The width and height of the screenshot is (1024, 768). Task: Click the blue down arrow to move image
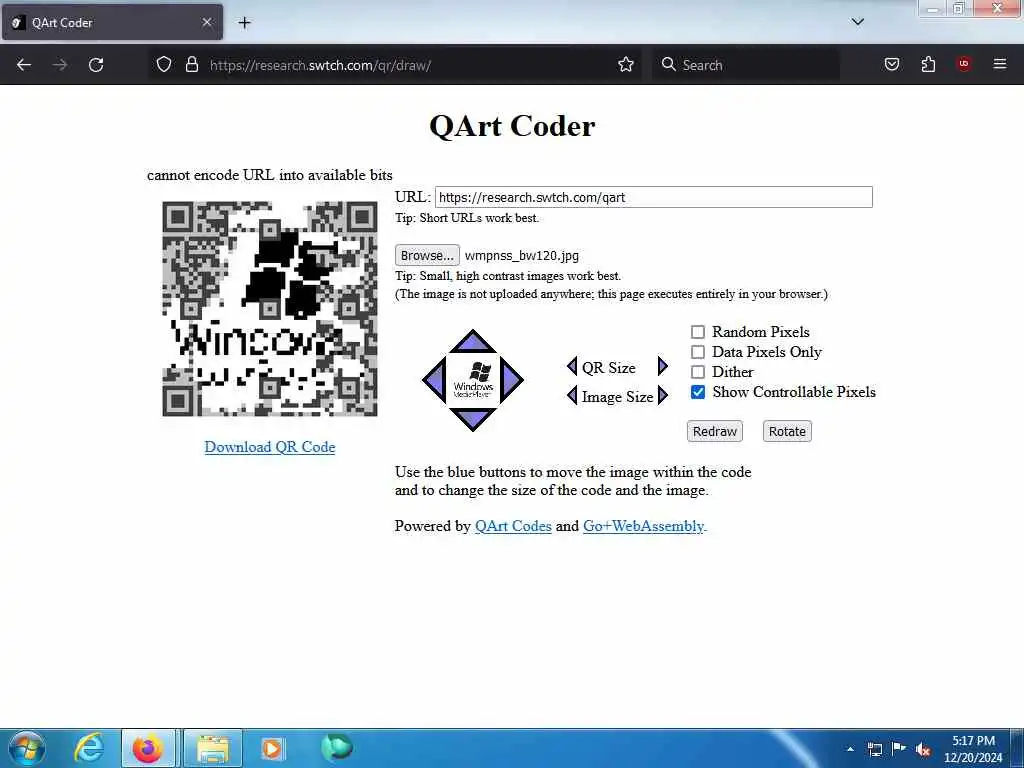click(473, 419)
